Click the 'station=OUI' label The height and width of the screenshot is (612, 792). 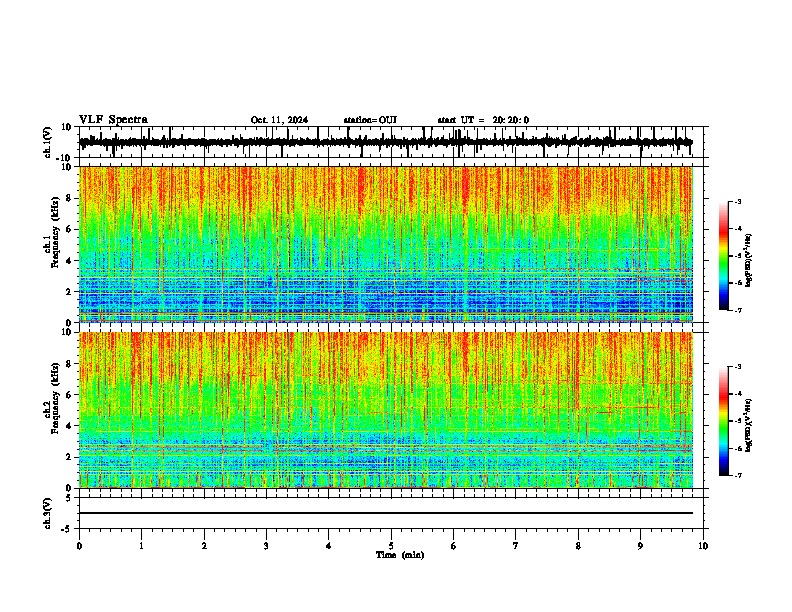pyautogui.click(x=370, y=120)
